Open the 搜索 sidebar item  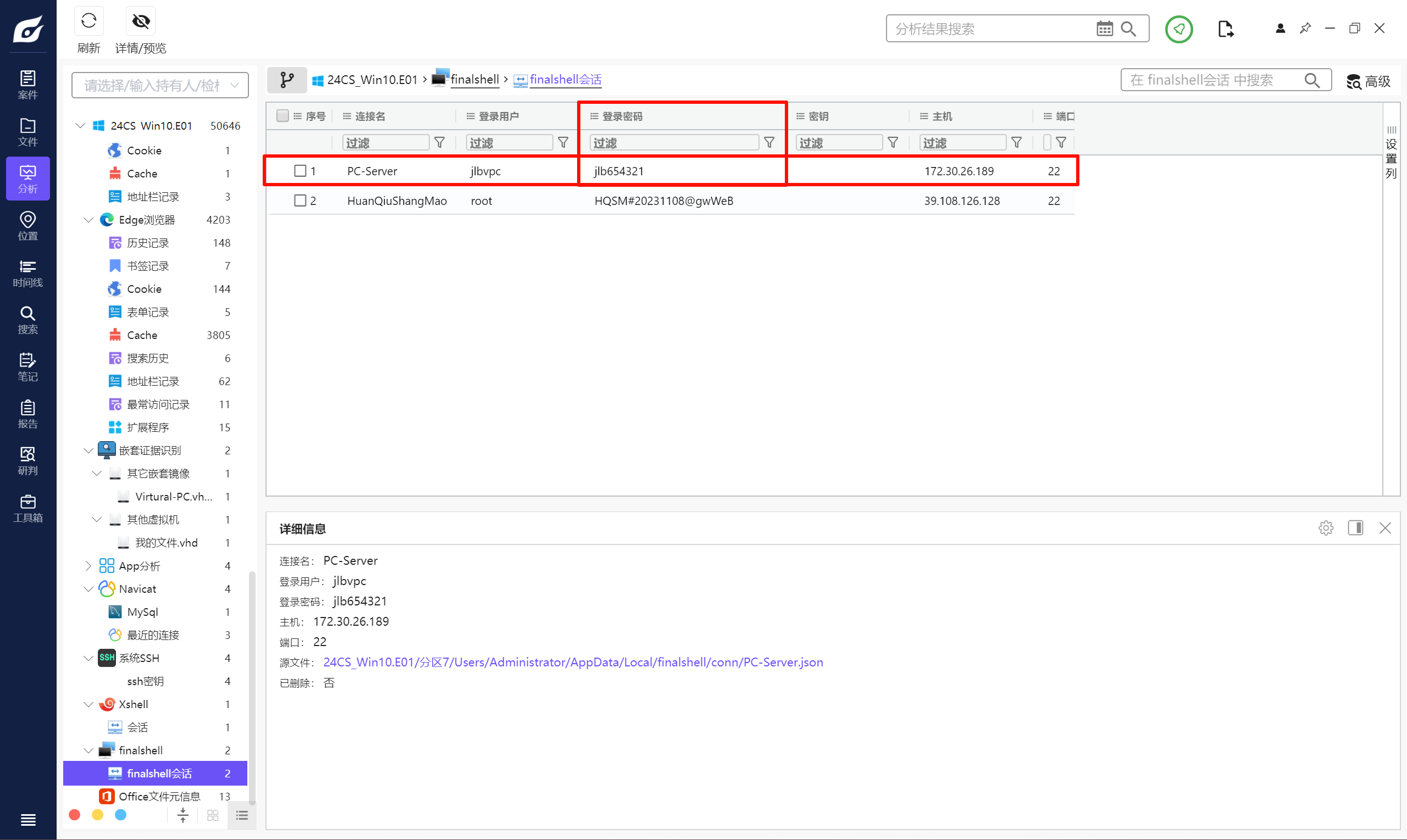click(x=27, y=320)
